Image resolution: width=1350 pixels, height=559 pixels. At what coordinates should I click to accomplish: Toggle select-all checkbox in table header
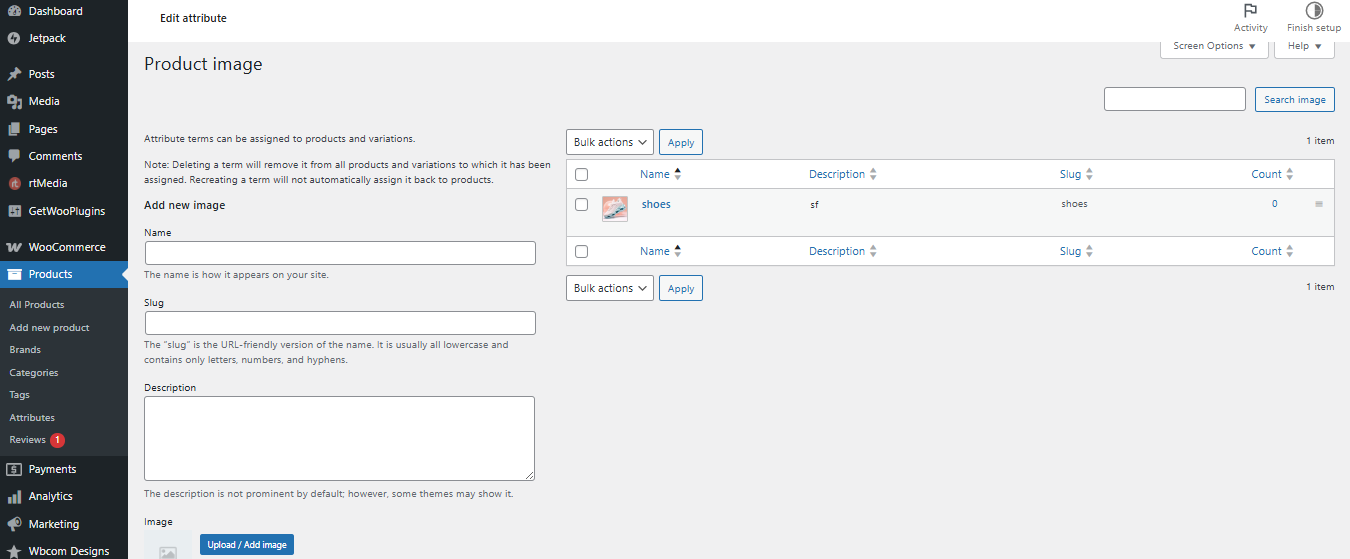click(581, 174)
